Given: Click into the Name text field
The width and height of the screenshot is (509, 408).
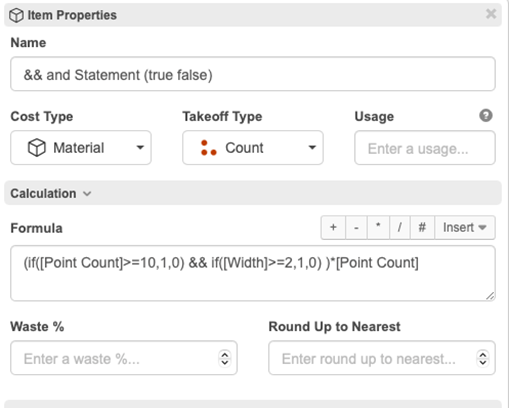Looking at the screenshot, I should pyautogui.click(x=253, y=74).
